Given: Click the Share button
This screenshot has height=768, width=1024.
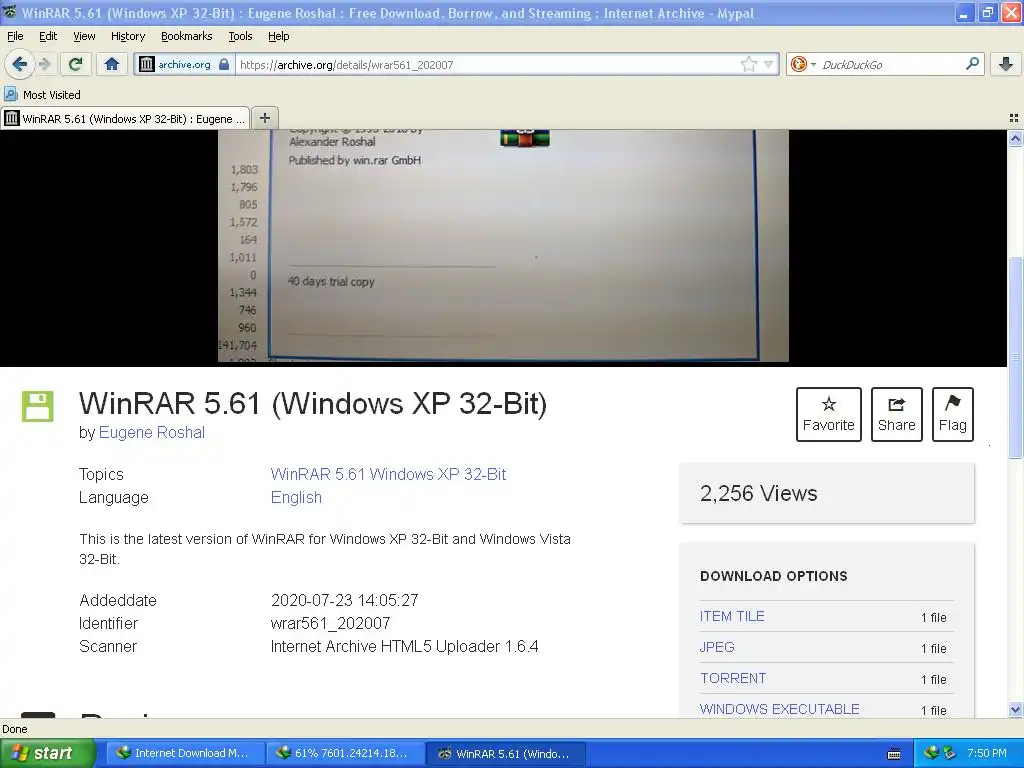Looking at the screenshot, I should coord(896,414).
